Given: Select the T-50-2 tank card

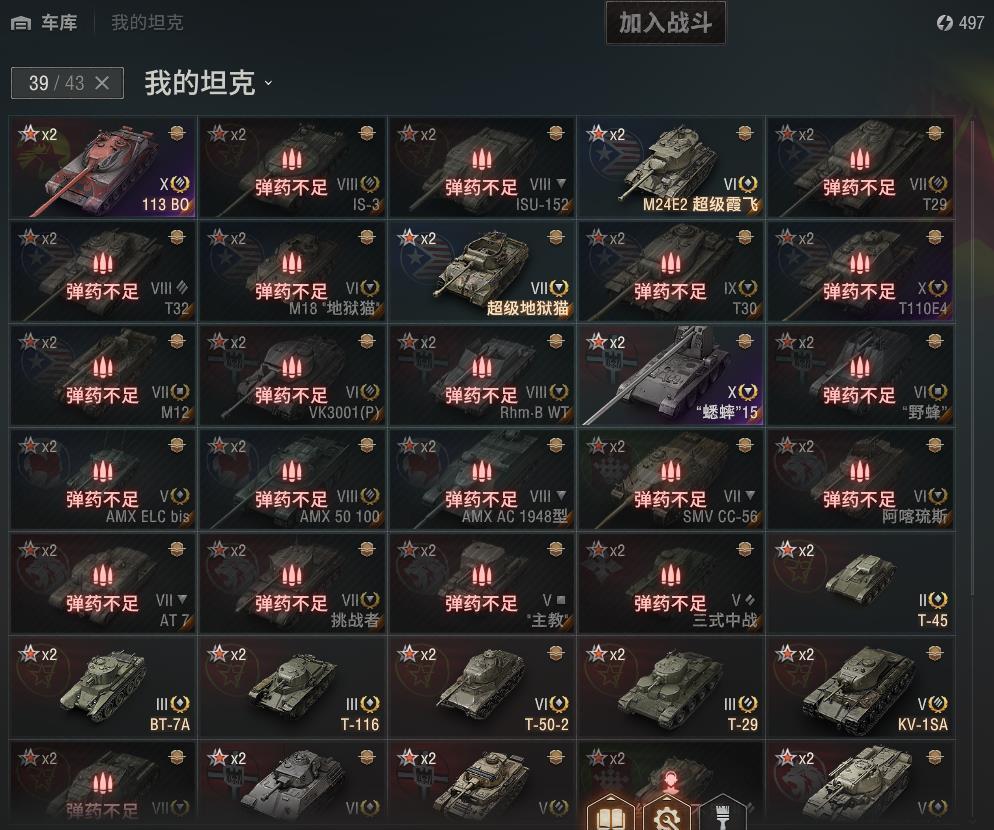Looking at the screenshot, I should (482, 687).
